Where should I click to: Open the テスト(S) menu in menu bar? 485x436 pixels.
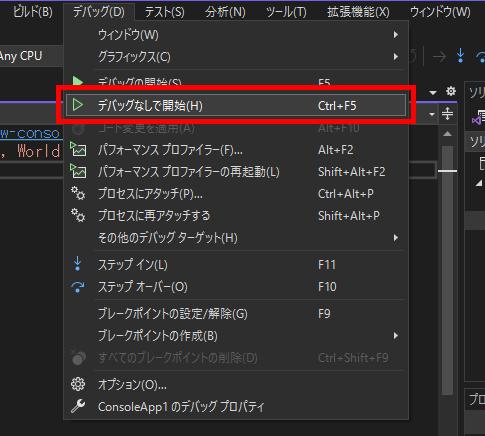click(164, 12)
